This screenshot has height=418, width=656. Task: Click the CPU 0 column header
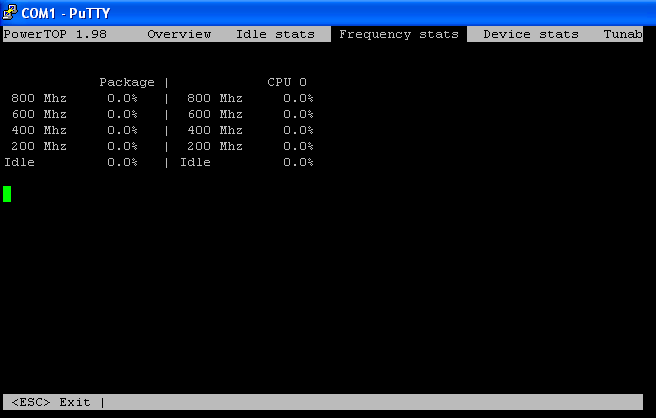coord(287,82)
